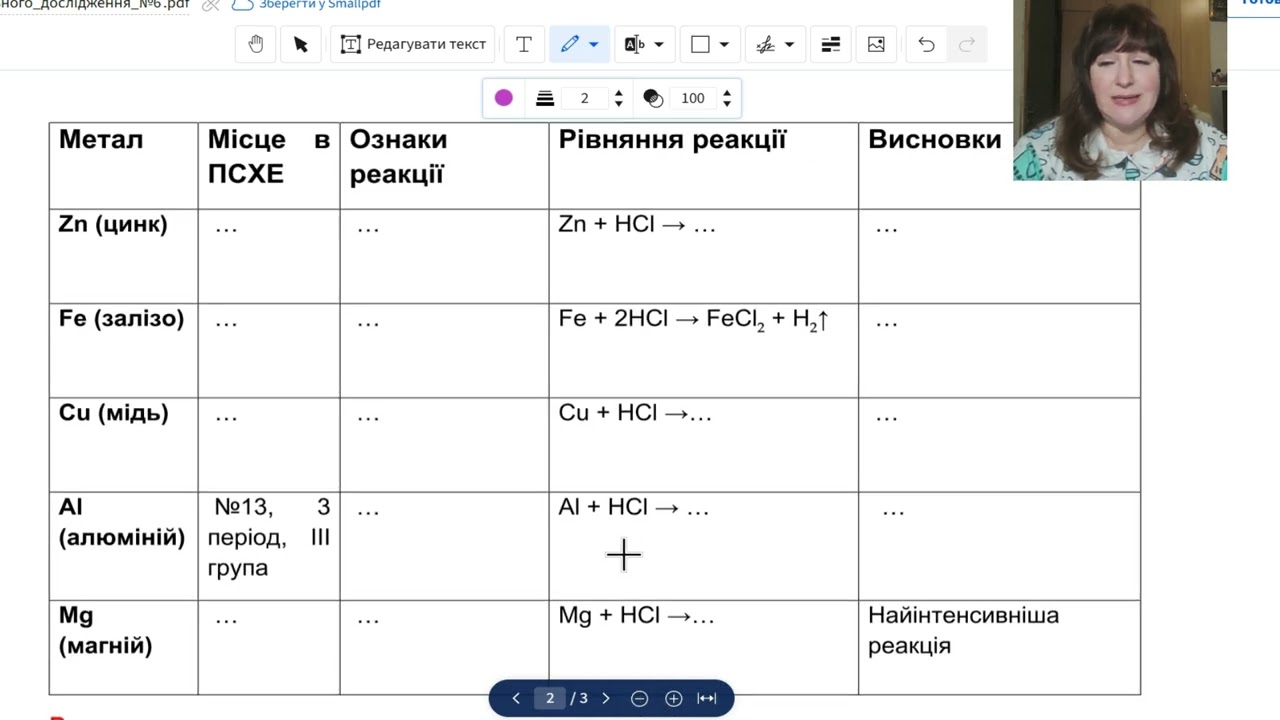
Task: Select the text highlight tool
Action: click(x=634, y=44)
